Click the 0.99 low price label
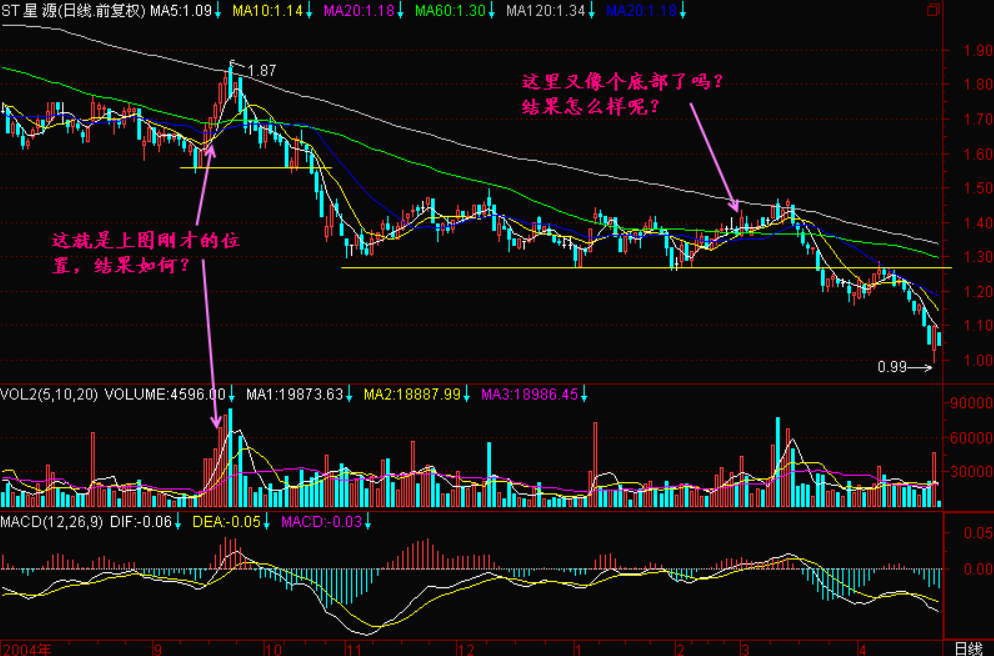The height and width of the screenshot is (656, 994). (891, 368)
